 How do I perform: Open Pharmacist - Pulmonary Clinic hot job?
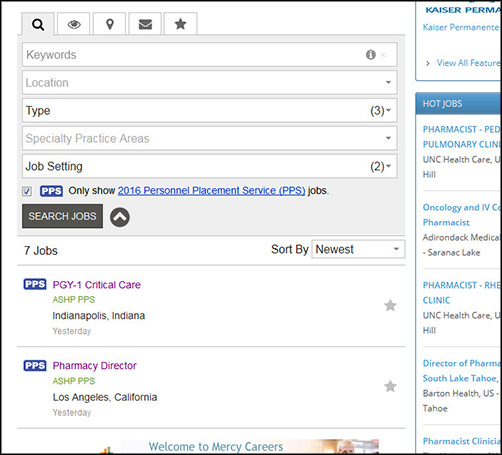[461, 137]
